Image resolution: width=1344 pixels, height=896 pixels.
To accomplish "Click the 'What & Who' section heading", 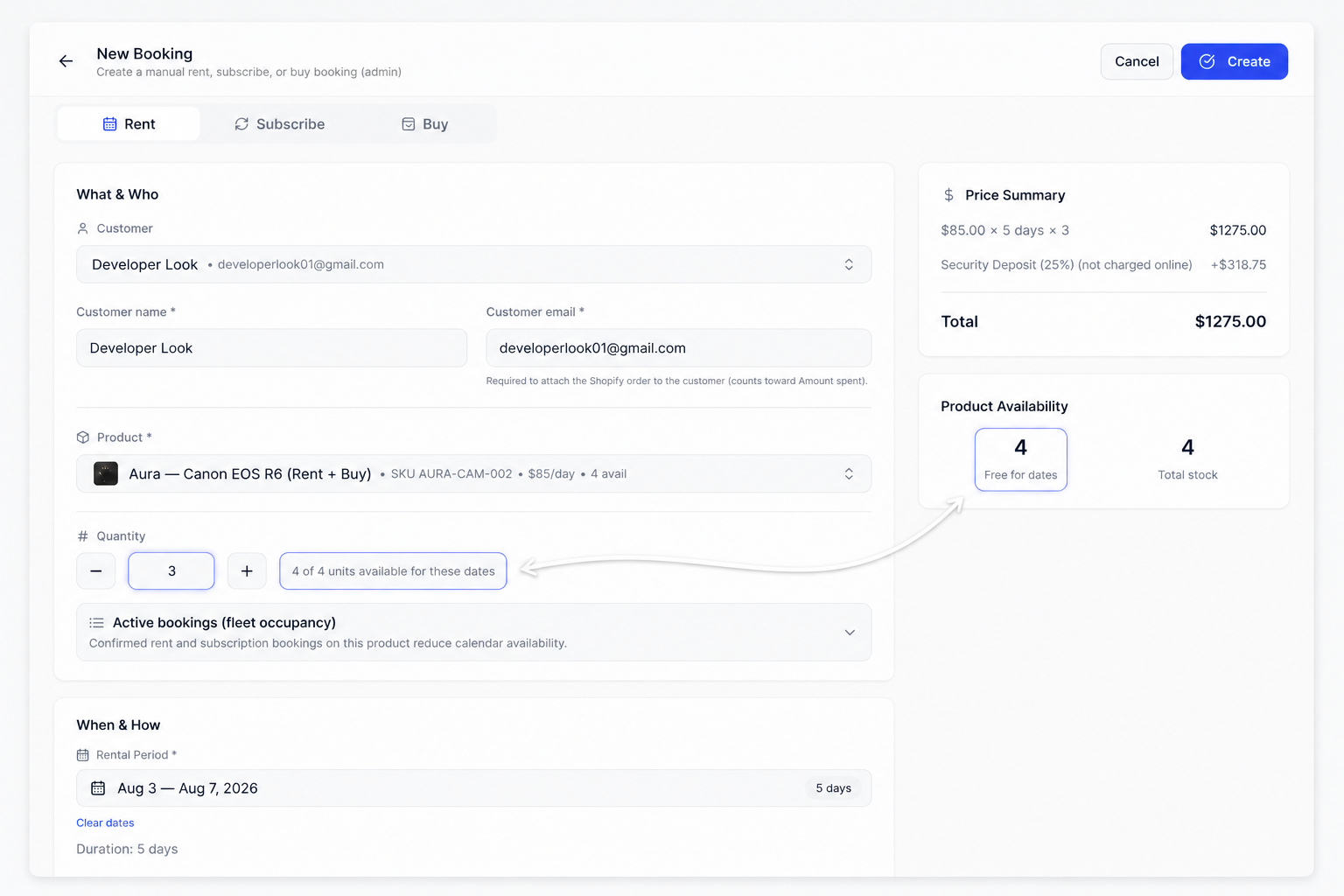I will tap(117, 194).
